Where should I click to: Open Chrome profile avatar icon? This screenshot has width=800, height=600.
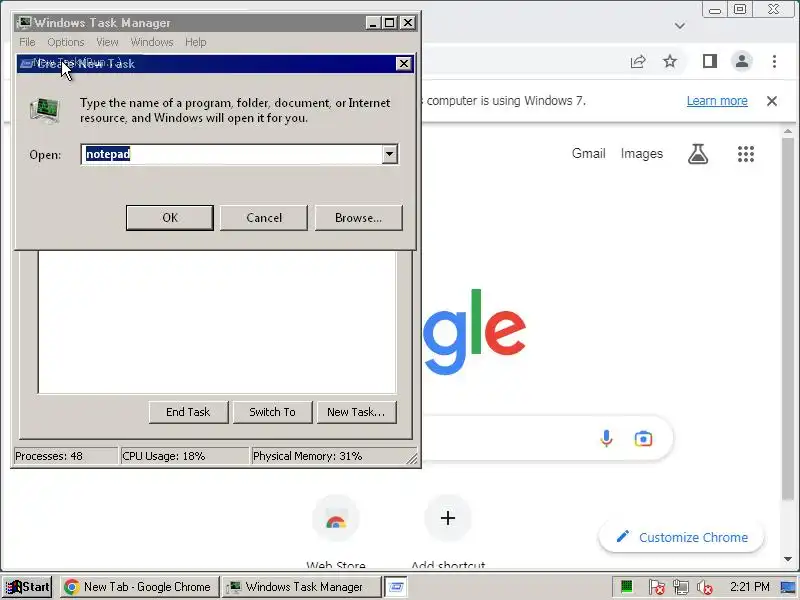click(x=742, y=62)
